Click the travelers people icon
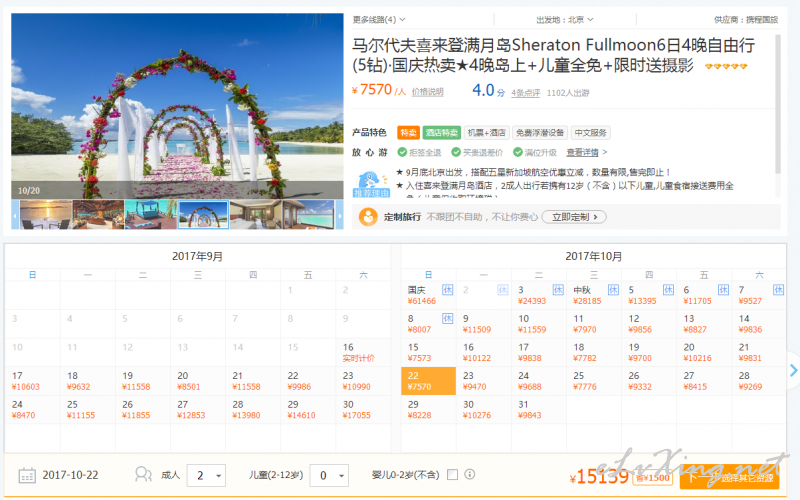This screenshot has height=500, width=800. (x=143, y=474)
